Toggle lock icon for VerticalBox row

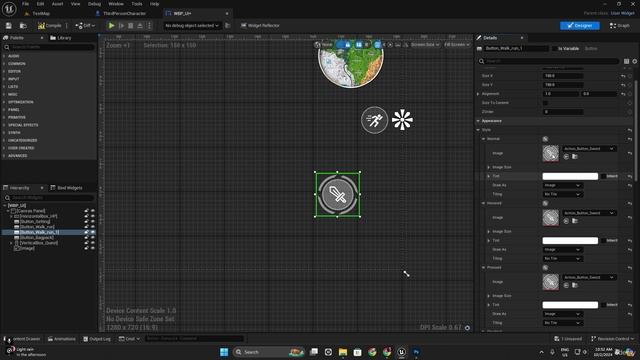click(x=87, y=243)
